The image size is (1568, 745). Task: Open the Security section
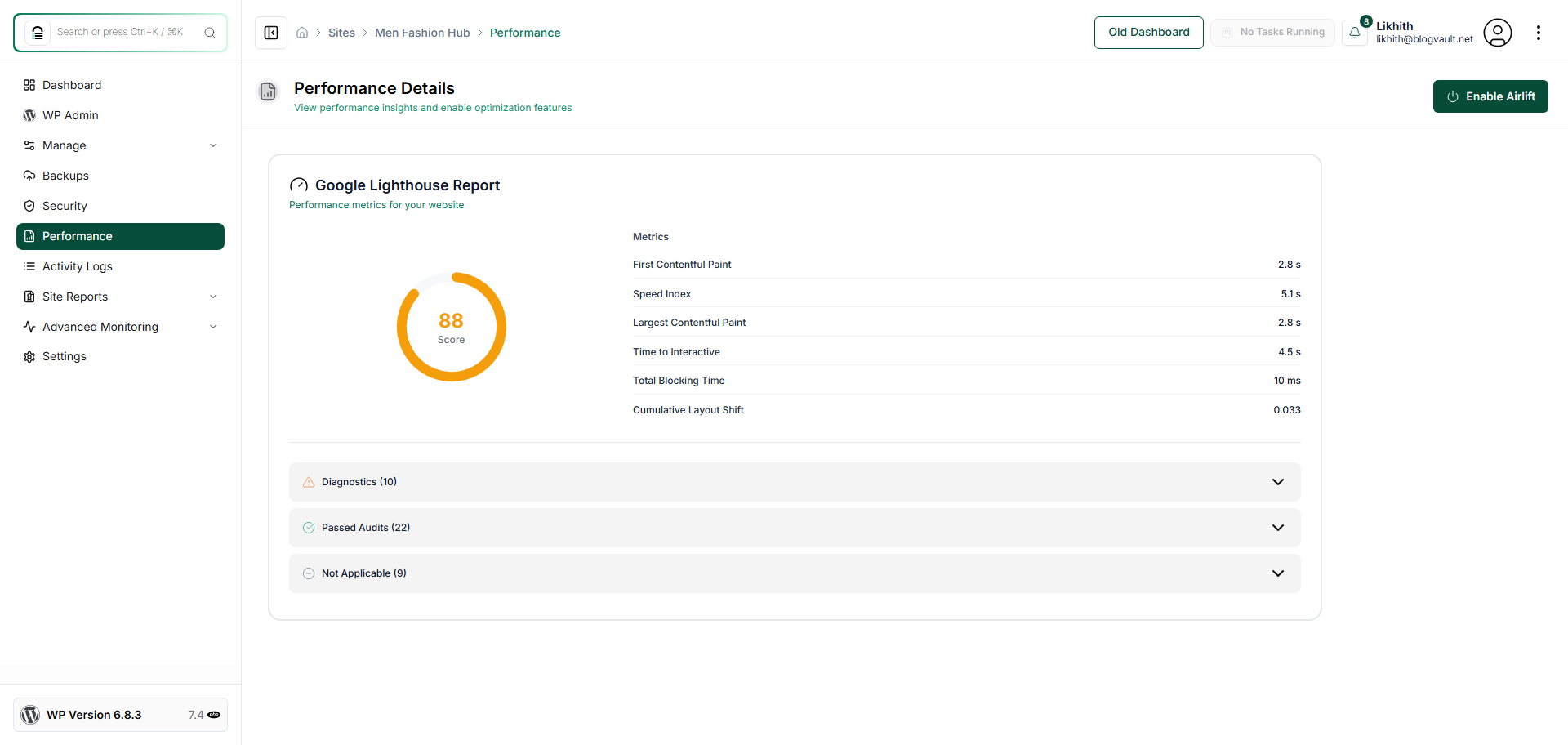pyautogui.click(x=64, y=206)
